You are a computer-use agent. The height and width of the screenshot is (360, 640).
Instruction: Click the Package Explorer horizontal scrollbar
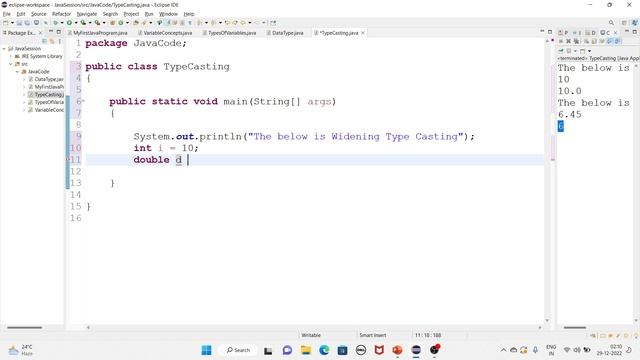point(24,327)
